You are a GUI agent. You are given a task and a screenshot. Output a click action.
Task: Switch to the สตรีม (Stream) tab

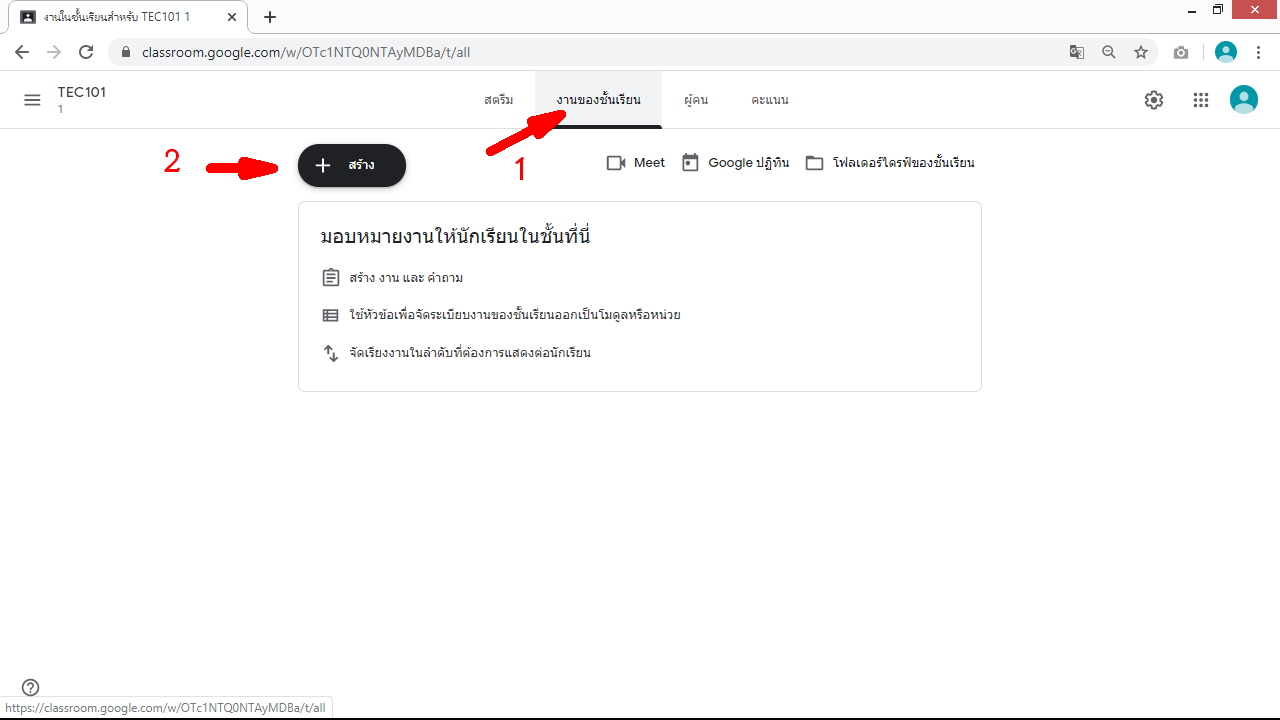(498, 100)
